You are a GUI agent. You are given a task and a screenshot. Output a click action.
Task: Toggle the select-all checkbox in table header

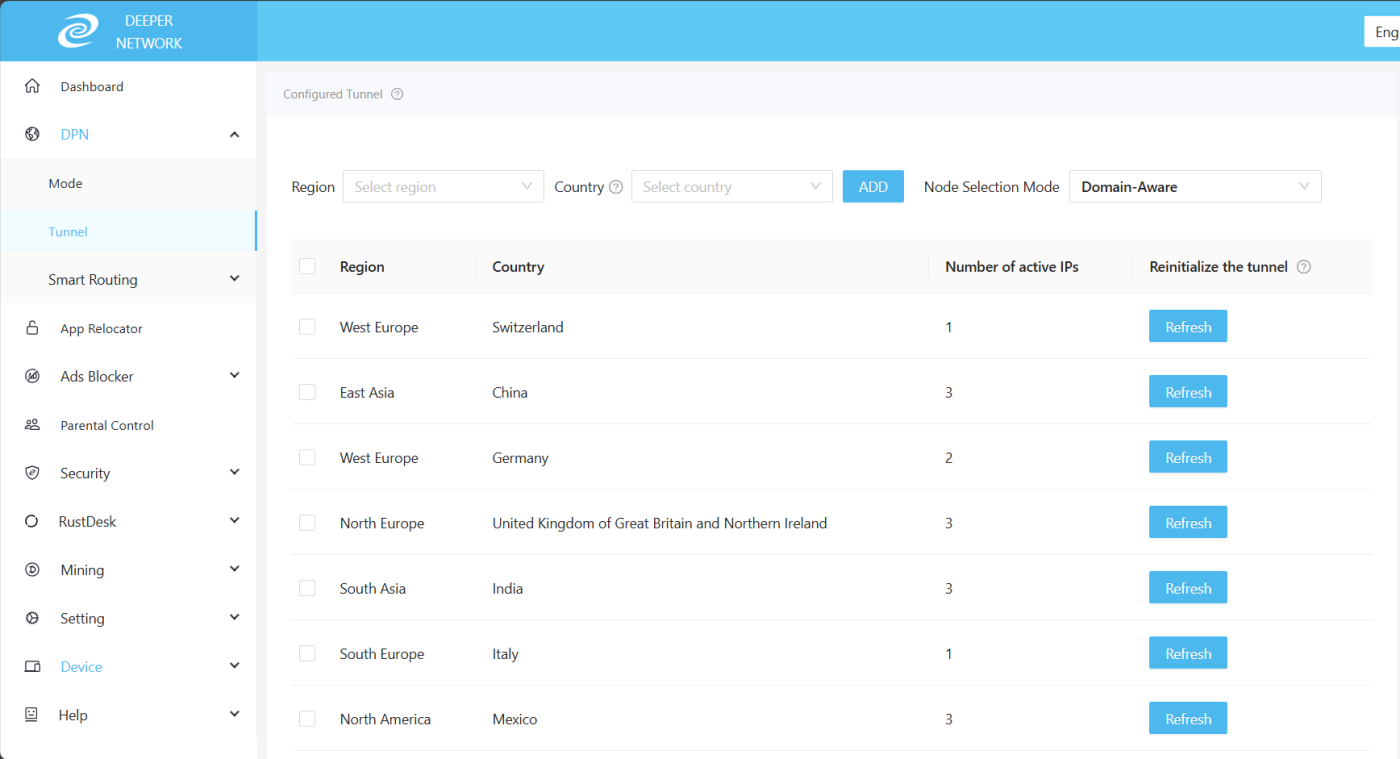click(x=307, y=266)
